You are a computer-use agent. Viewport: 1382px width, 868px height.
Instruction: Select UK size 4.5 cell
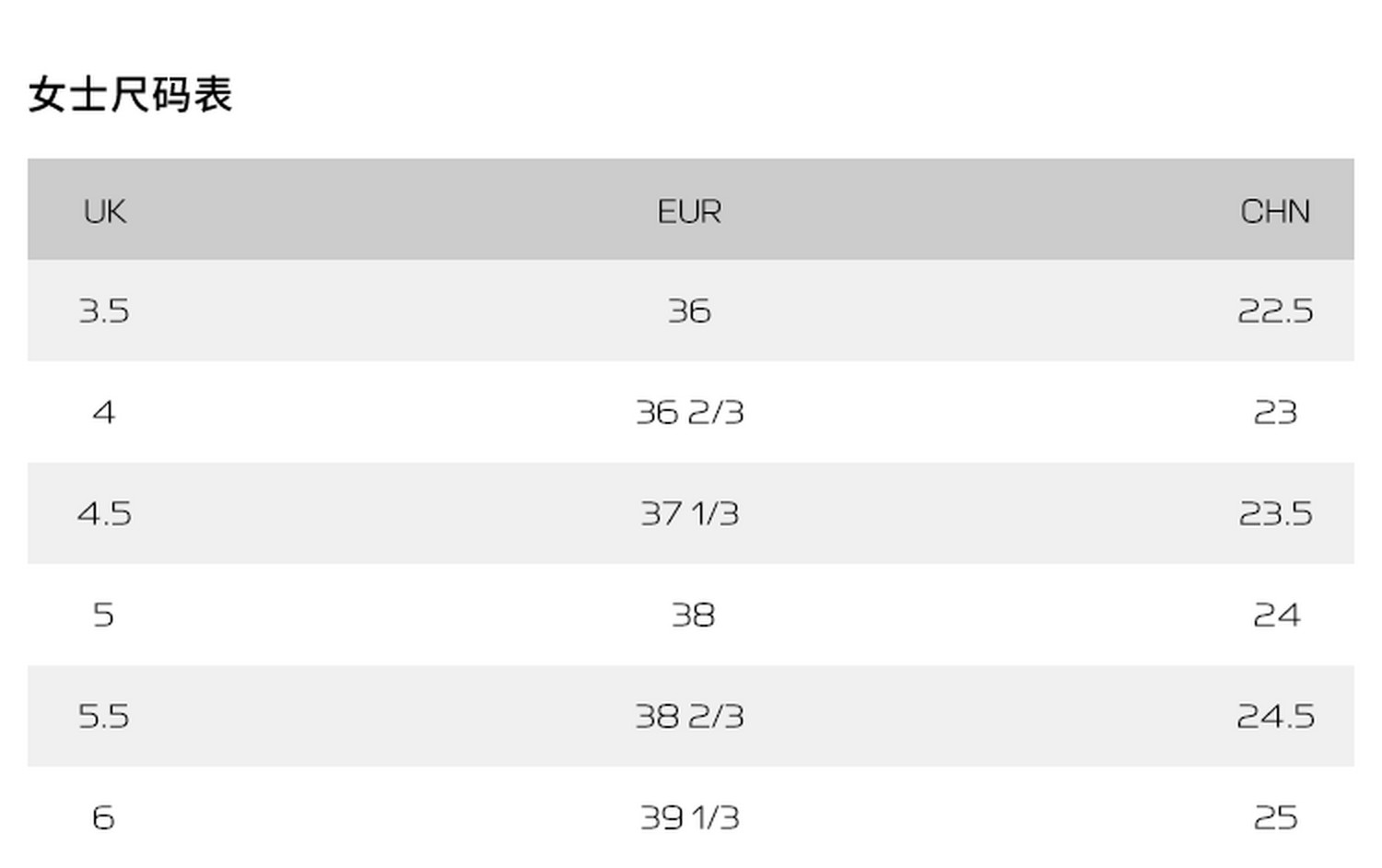coord(104,514)
